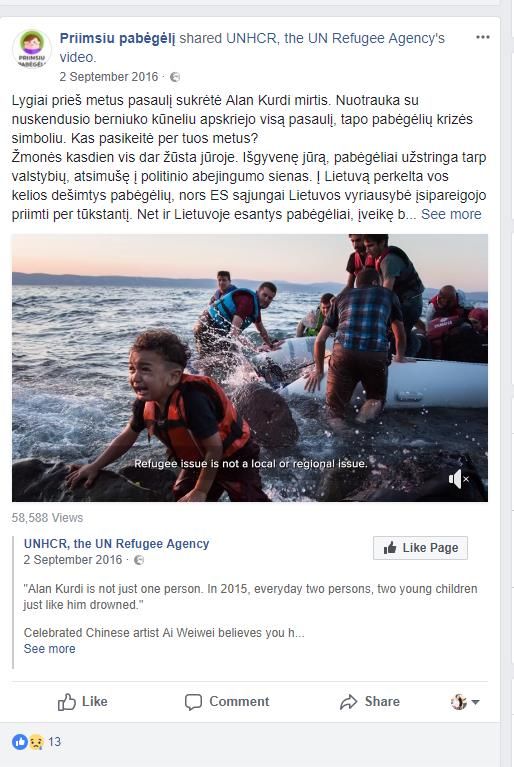Open the UNHCR post 2 September 2016 timestamp
The height and width of the screenshot is (767, 514).
click(73, 560)
